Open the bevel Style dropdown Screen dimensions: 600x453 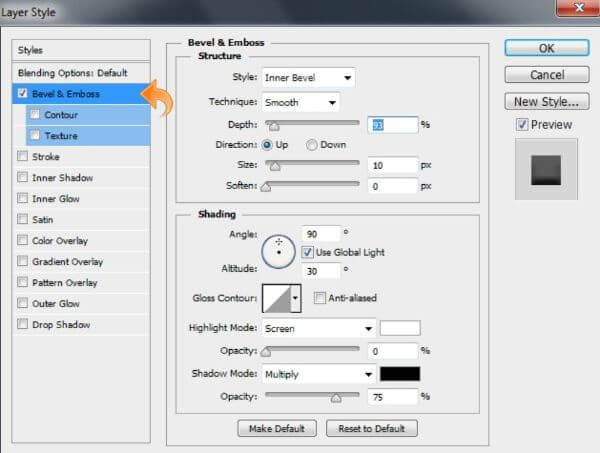(308, 78)
